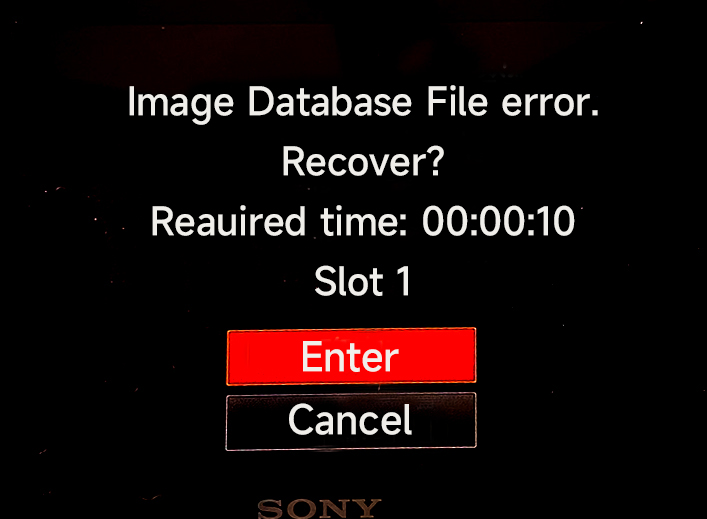This screenshot has height=519, width=707.
Task: Select the red Enter button
Action: [x=351, y=356]
